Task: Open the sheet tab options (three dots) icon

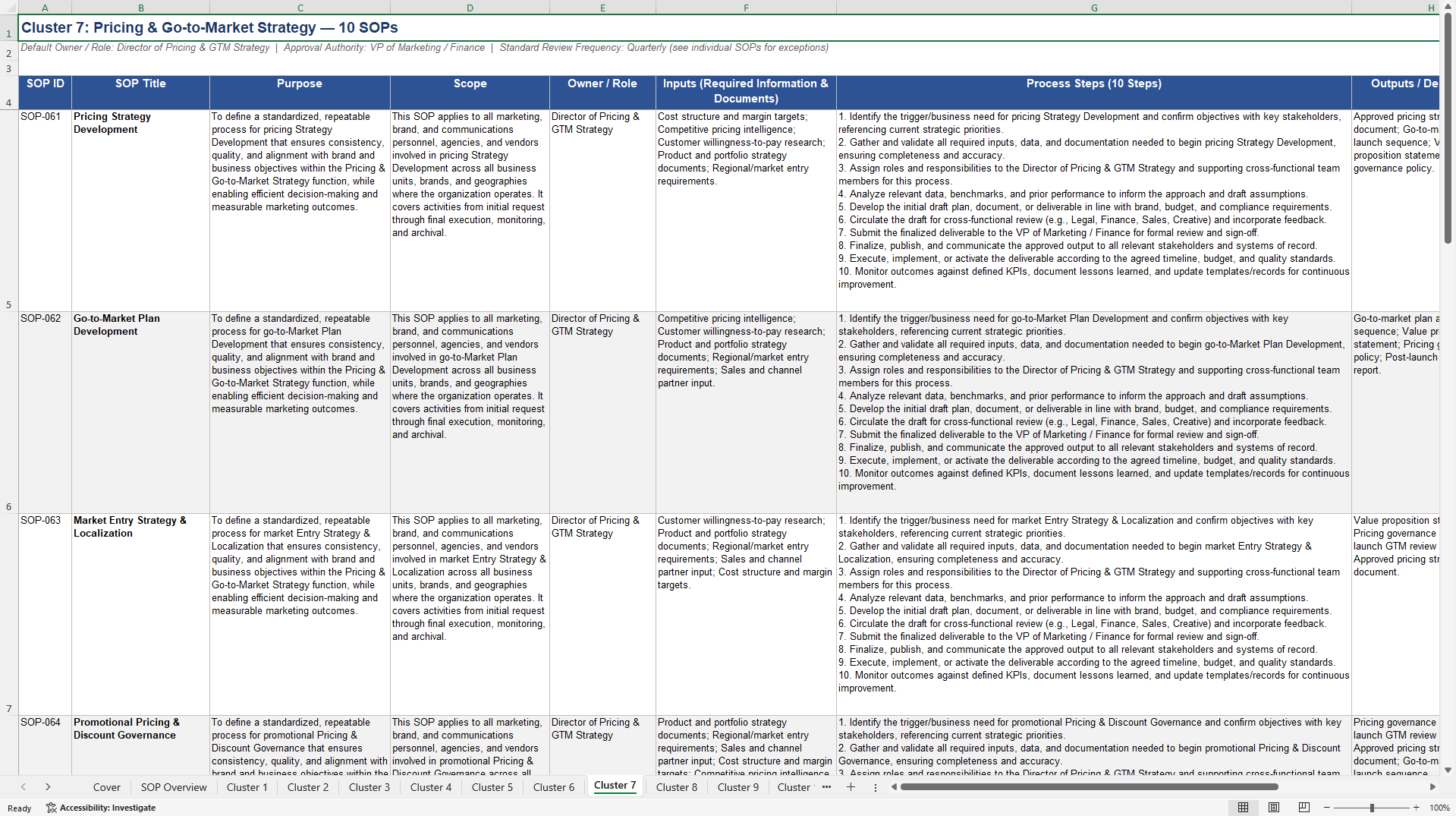Action: [875, 787]
